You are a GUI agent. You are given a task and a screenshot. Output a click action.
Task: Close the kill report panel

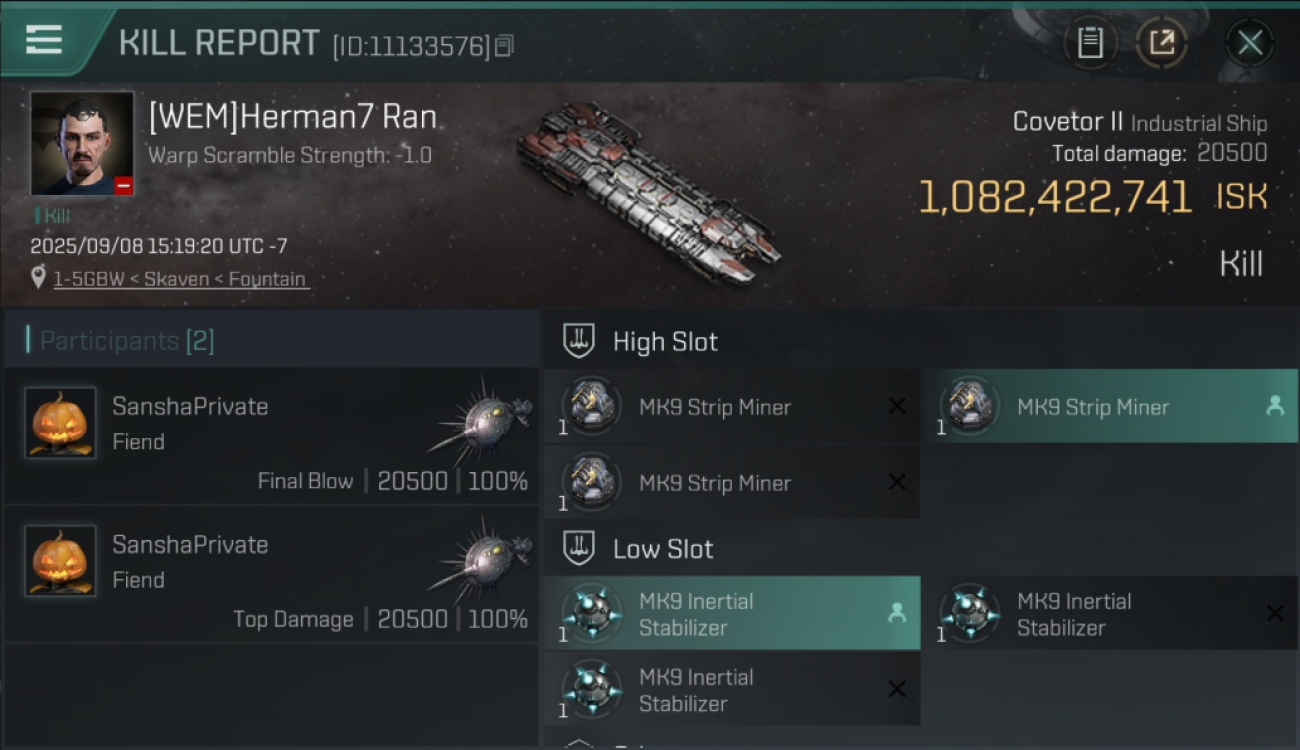1250,42
